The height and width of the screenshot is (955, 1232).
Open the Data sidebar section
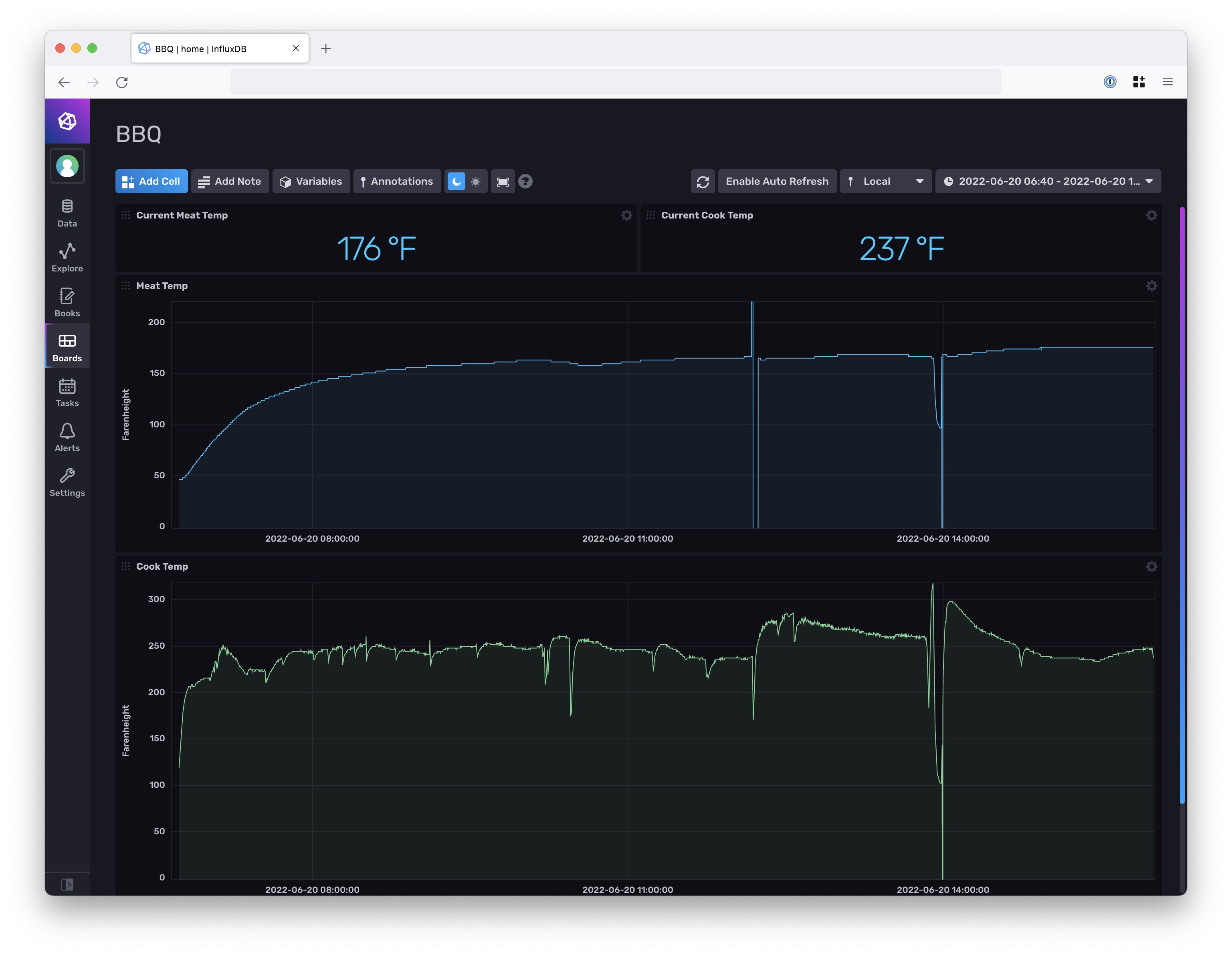tap(67, 212)
